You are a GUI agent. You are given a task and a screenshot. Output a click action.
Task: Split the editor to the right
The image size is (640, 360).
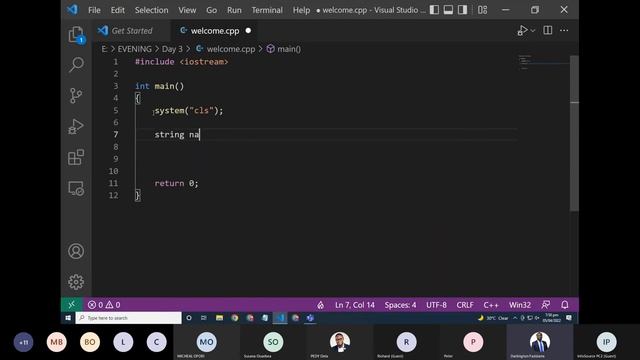[548, 30]
